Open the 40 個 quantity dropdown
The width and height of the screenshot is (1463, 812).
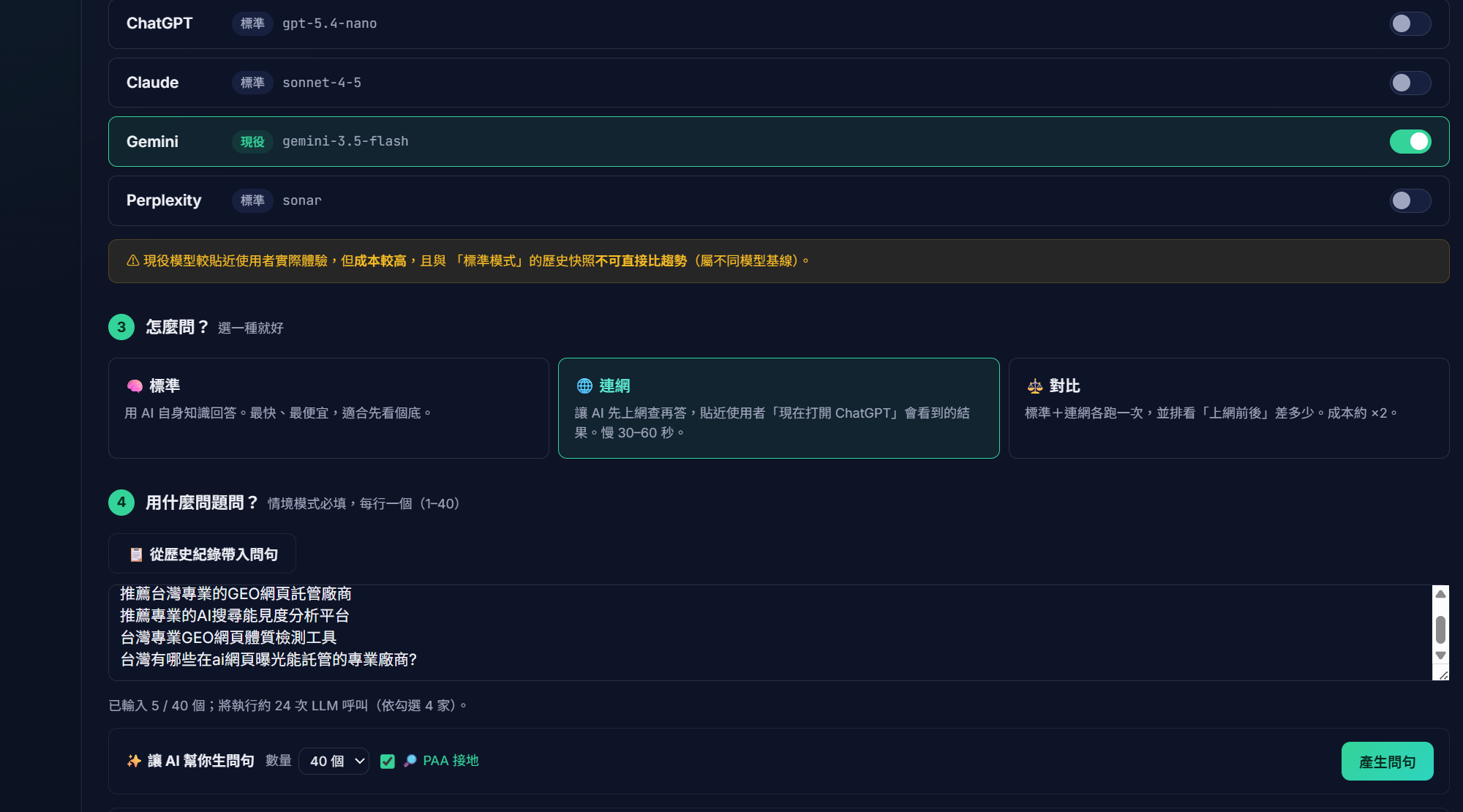click(334, 762)
